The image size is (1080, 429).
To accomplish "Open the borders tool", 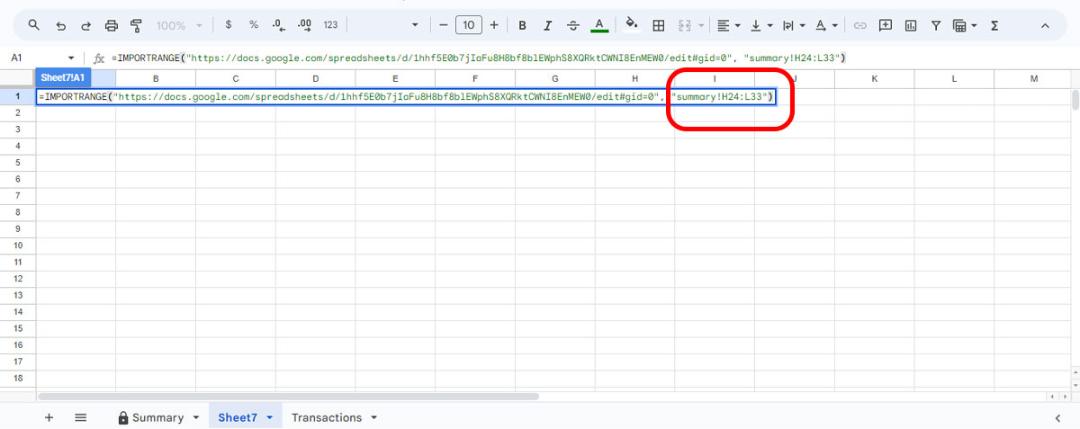I will 658,25.
